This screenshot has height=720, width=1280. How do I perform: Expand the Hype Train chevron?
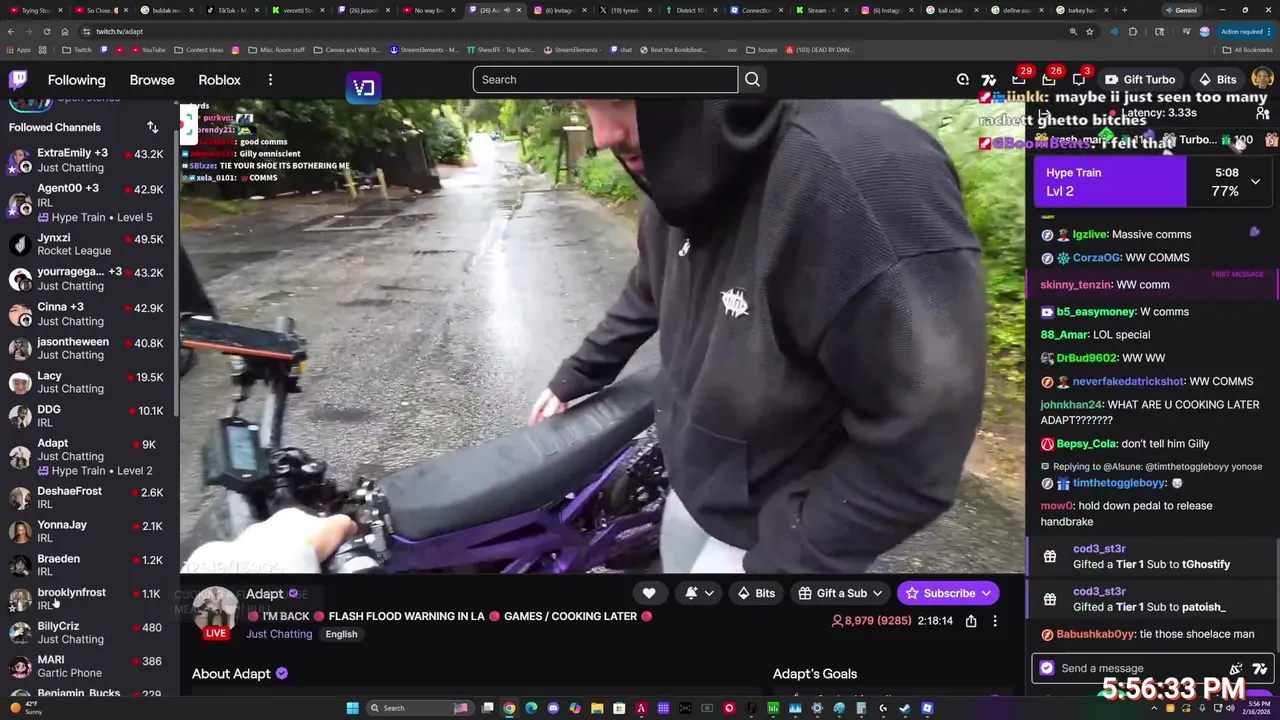coord(1255,182)
